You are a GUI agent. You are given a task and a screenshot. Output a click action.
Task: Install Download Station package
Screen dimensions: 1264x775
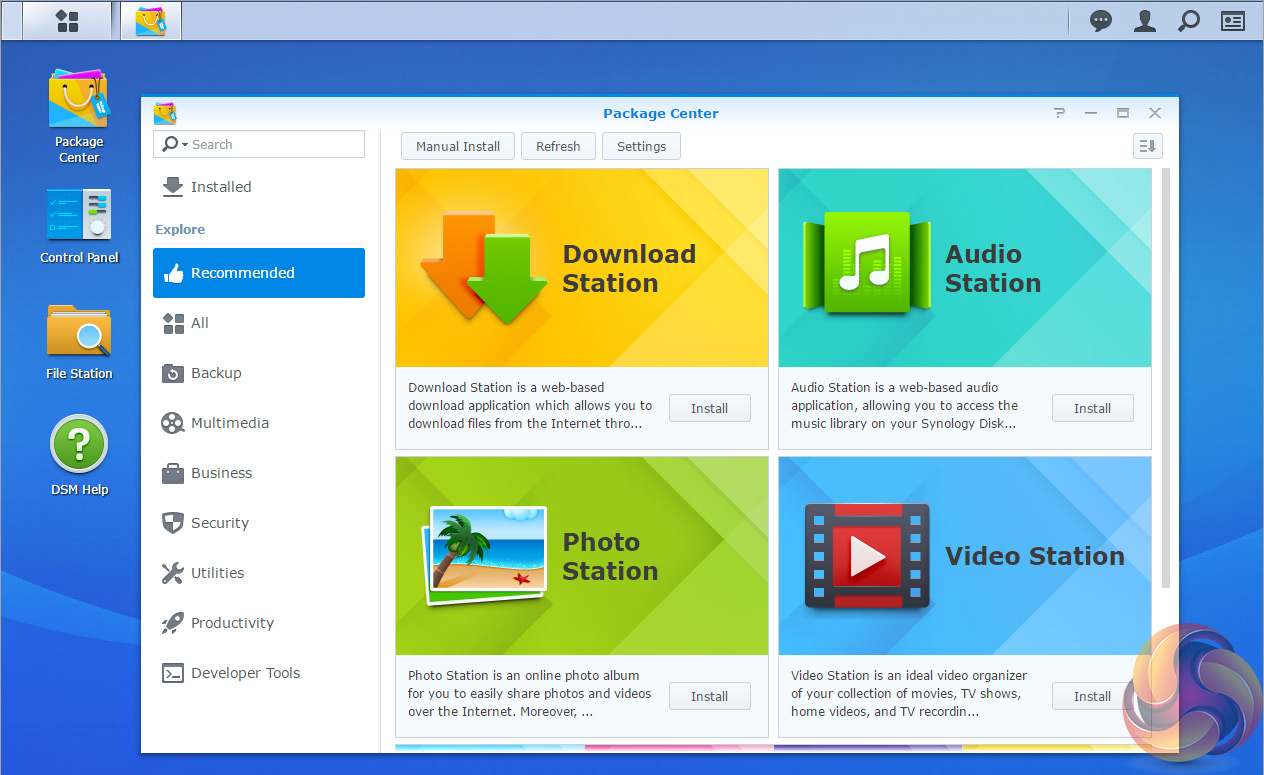tap(709, 408)
